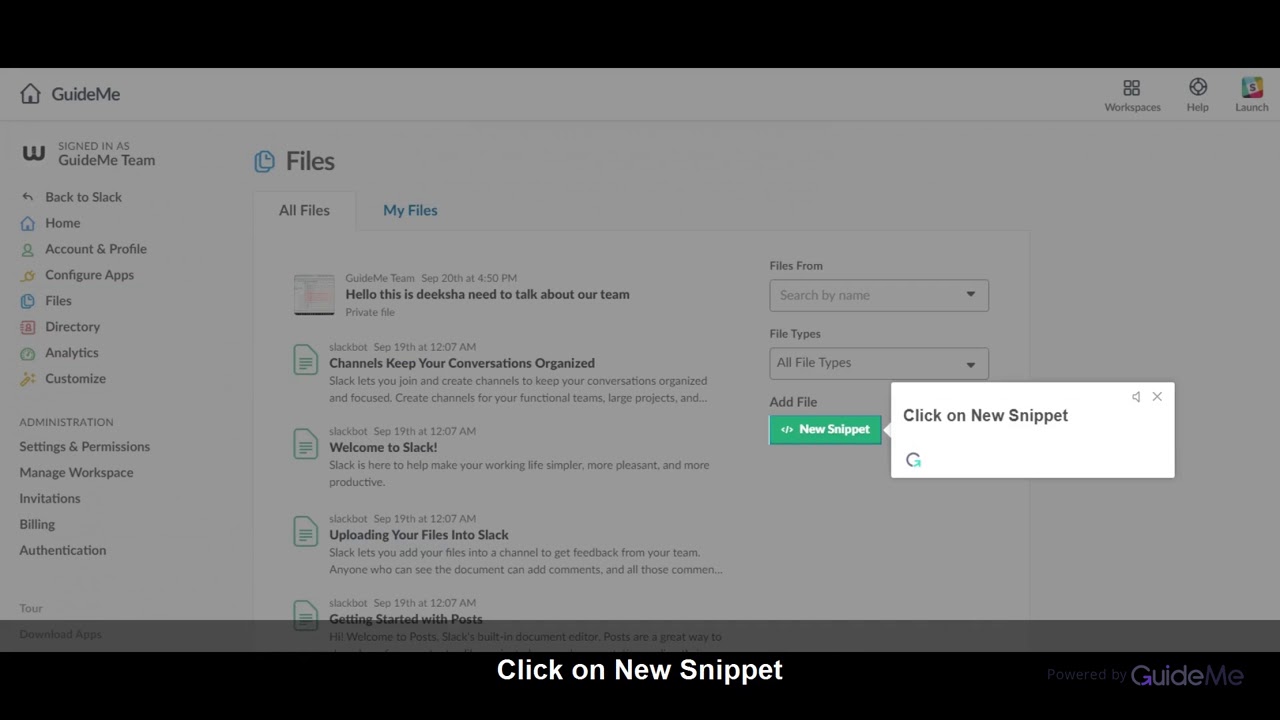Click the Launch Slack icon

click(x=1252, y=88)
